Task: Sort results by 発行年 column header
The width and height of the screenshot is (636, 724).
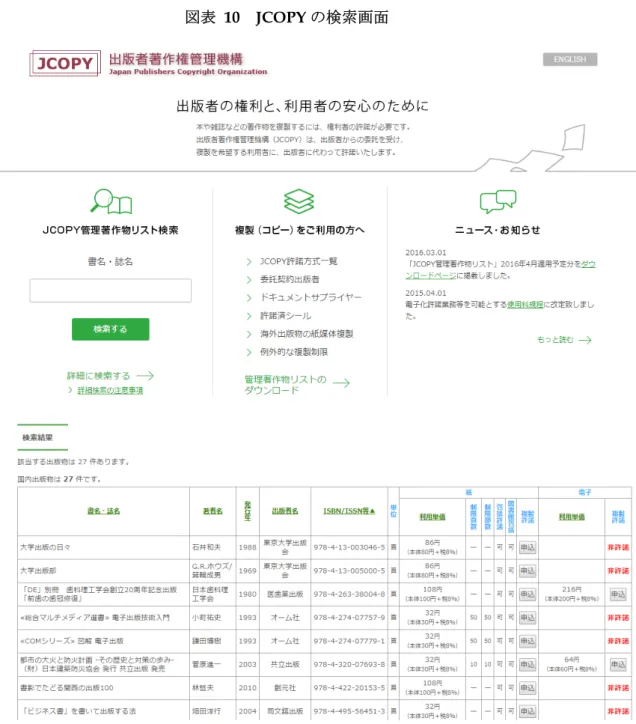Action: (248, 511)
